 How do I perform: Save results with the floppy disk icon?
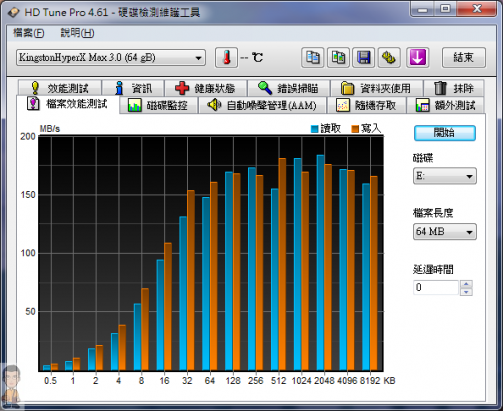pos(364,58)
